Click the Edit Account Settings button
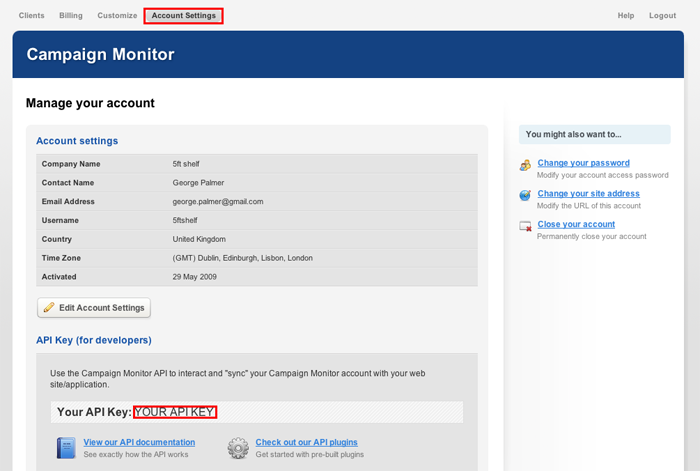The image size is (700, 471). (94, 308)
